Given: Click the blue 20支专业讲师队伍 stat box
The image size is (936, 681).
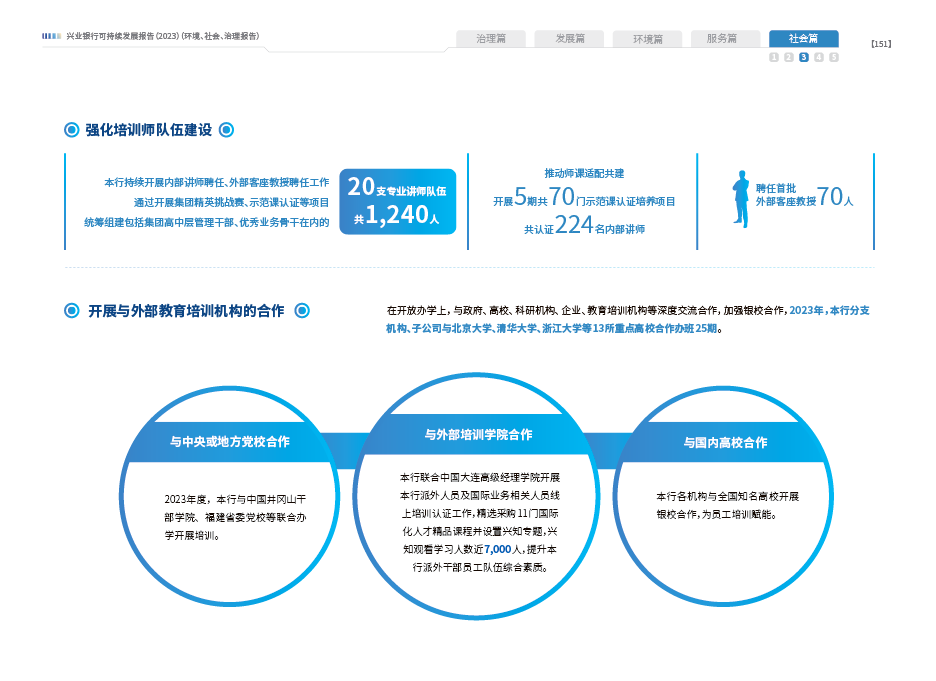Looking at the screenshot, I should (398, 201).
